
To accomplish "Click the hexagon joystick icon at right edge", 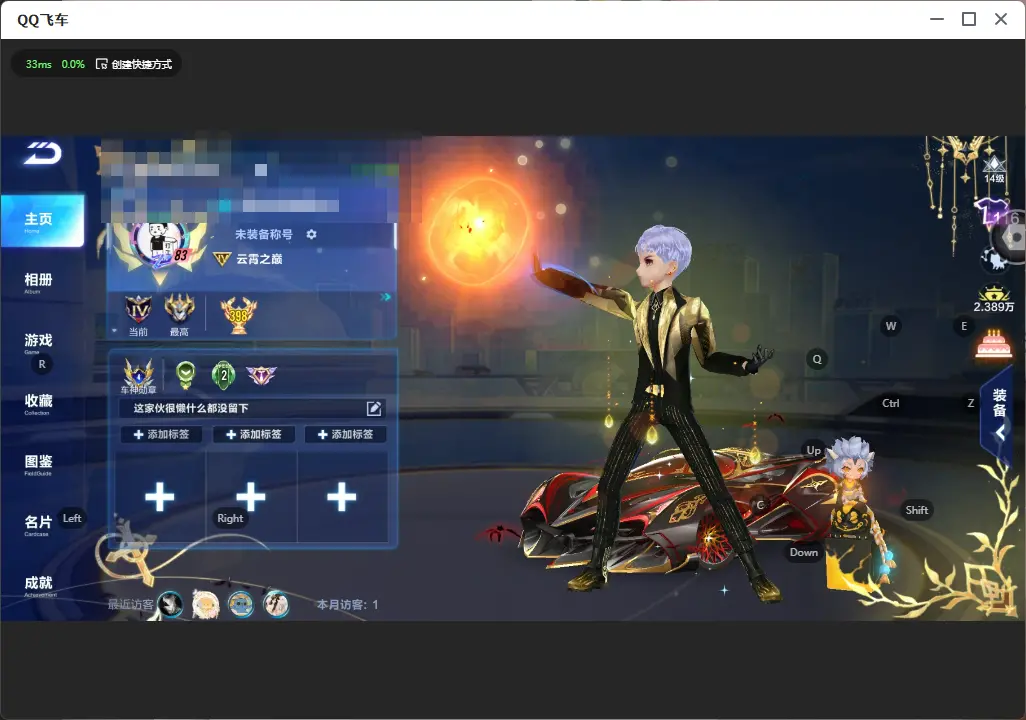I will 1012,238.
